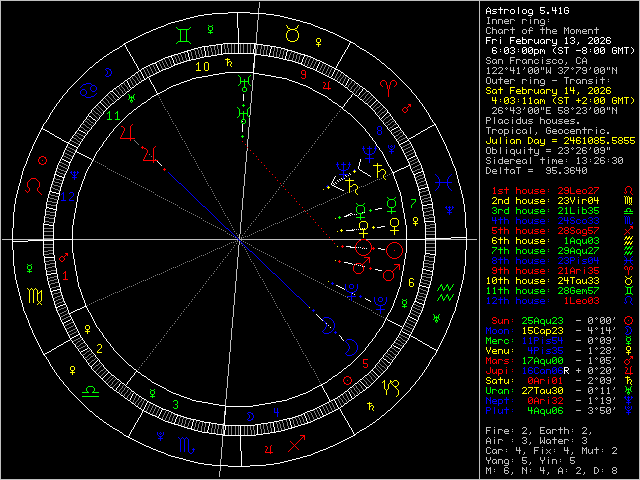Click the green Aquarius glyph on the wheel

446,291
